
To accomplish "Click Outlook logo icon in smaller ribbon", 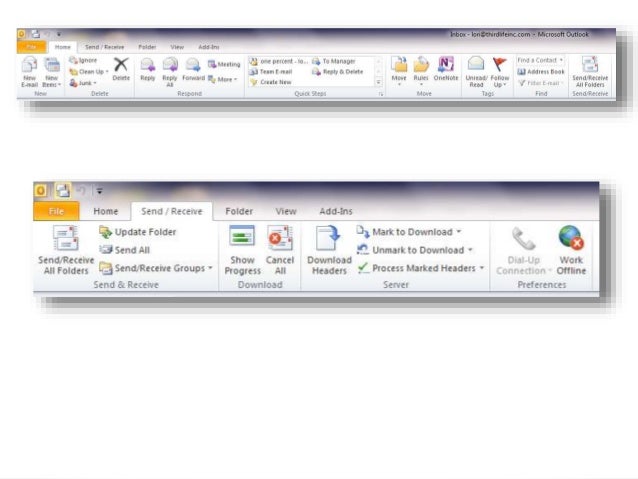I will coord(22,34).
